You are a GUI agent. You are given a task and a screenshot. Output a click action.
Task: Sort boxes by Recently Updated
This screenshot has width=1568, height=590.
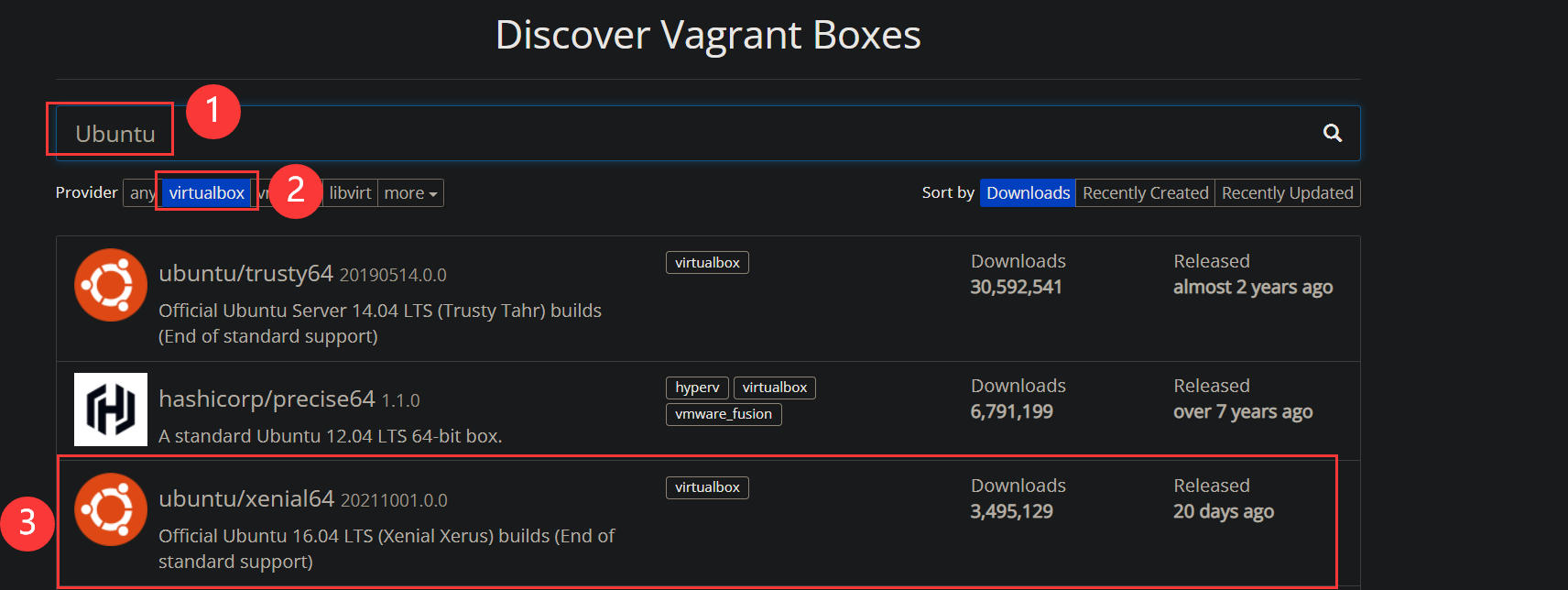(x=1287, y=193)
